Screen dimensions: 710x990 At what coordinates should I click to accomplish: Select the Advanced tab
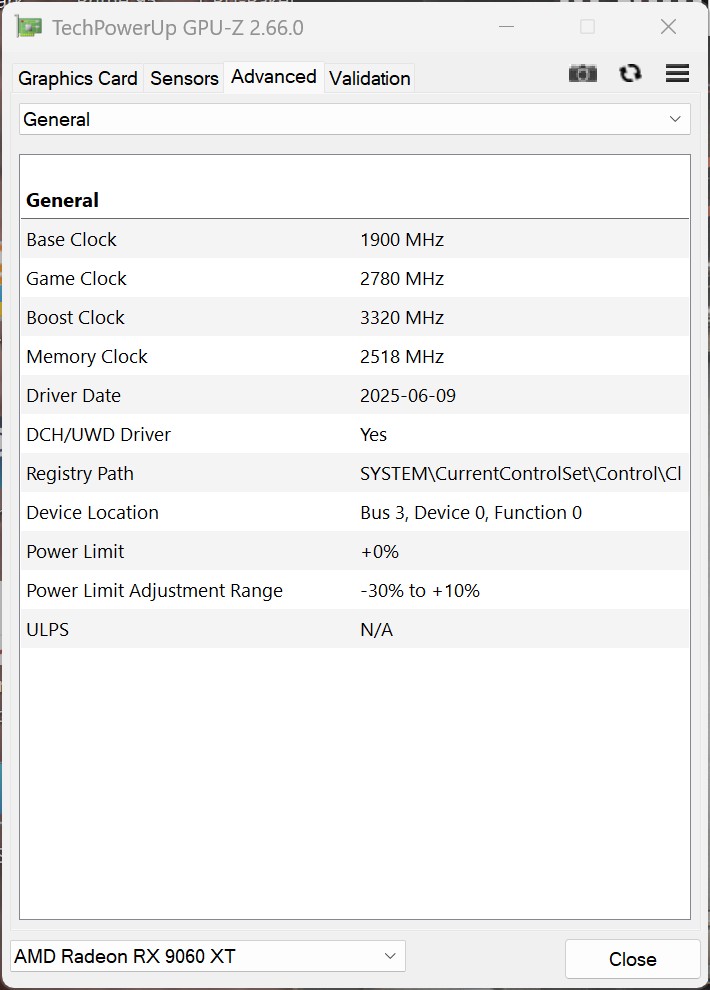point(273,77)
